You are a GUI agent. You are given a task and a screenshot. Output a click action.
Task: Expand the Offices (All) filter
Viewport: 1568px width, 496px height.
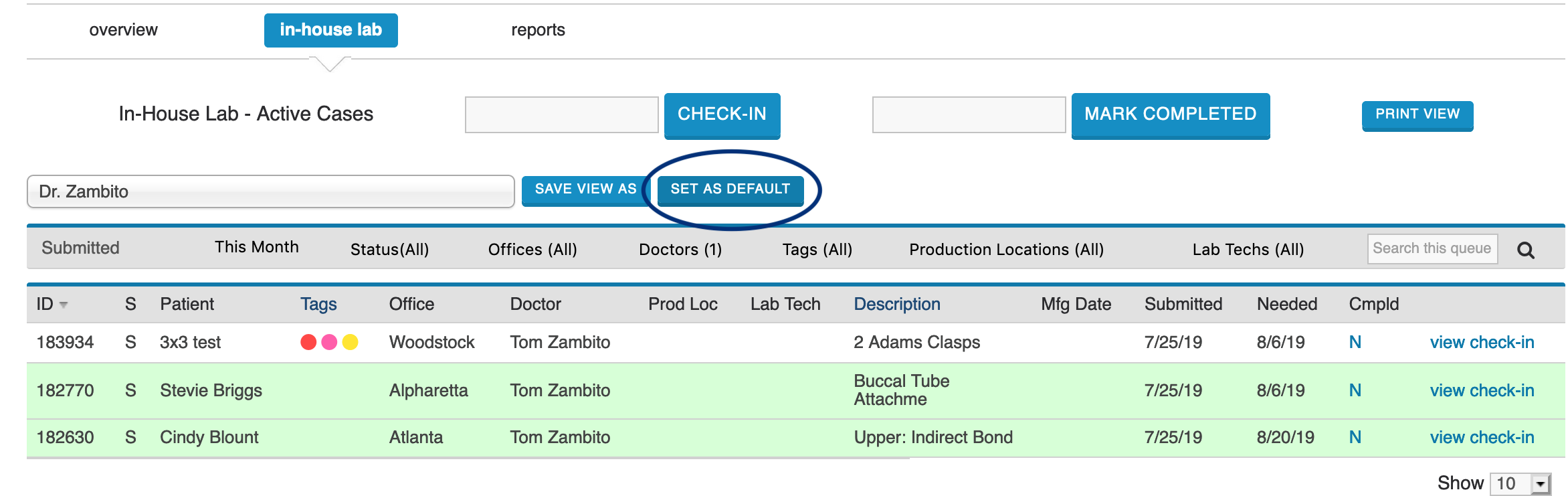tap(532, 249)
